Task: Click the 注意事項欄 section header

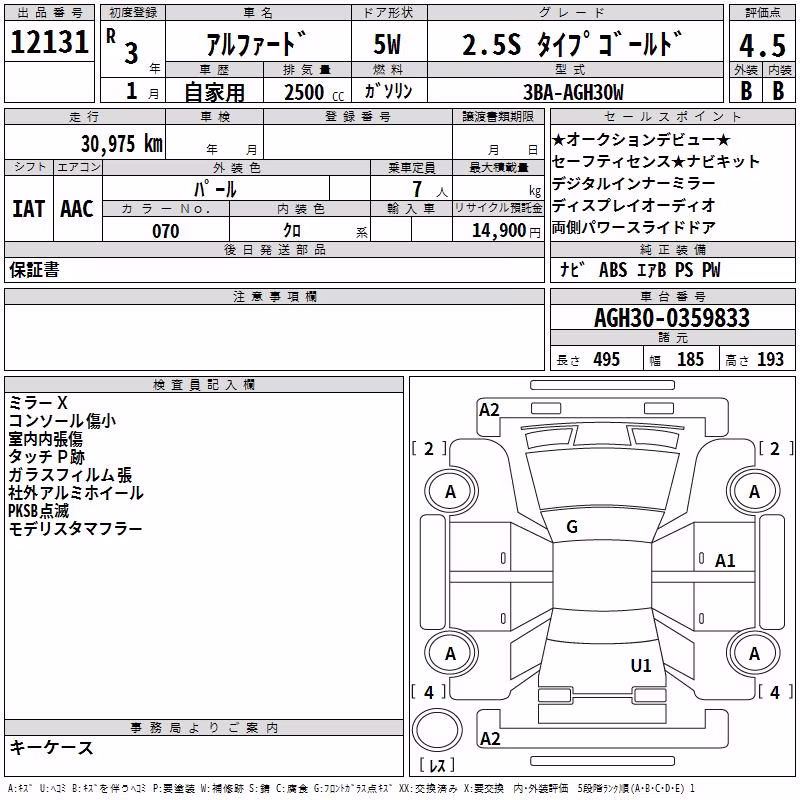Action: [274, 296]
